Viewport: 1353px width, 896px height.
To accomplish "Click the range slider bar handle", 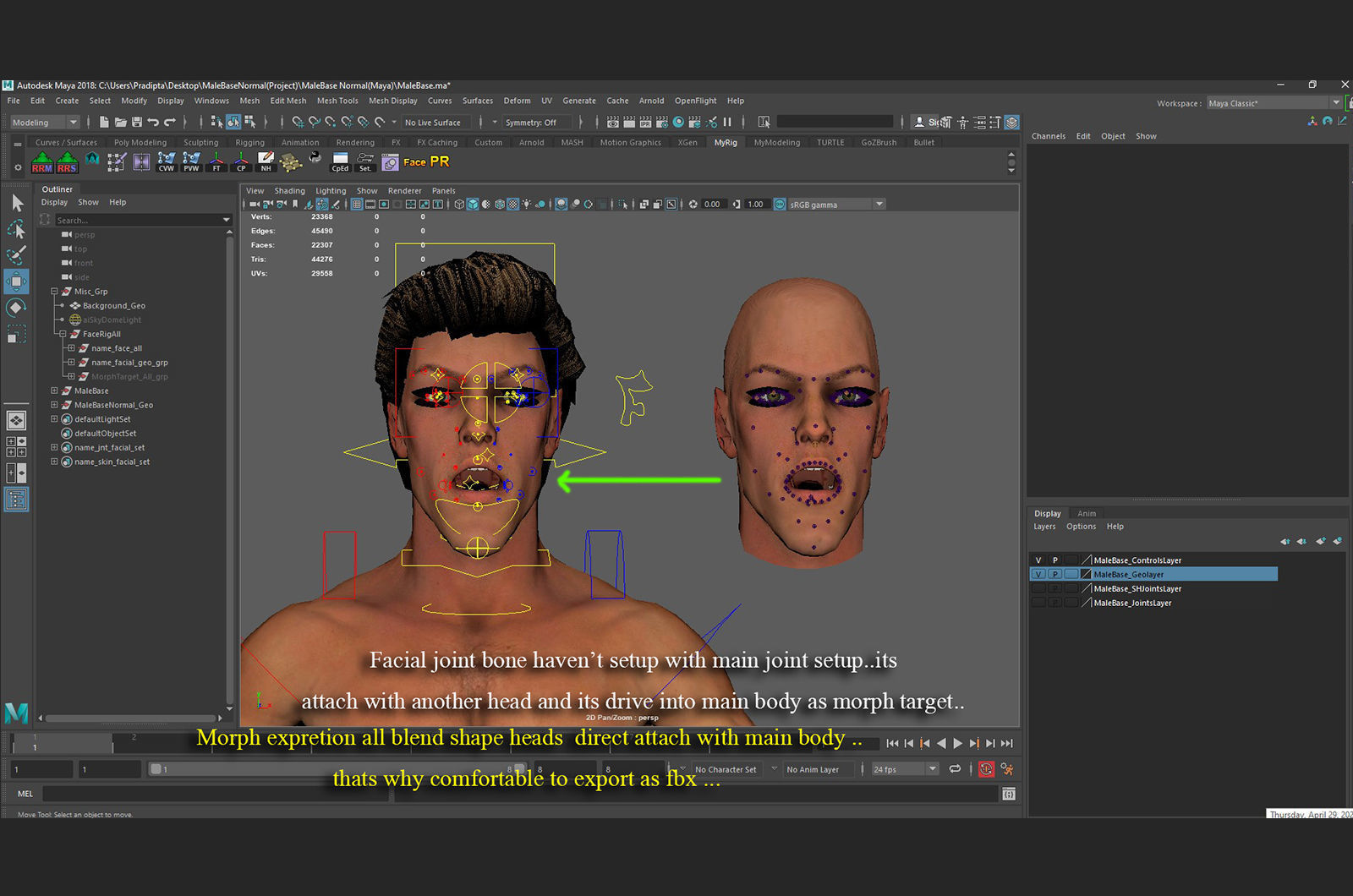I will pyautogui.click(x=156, y=769).
